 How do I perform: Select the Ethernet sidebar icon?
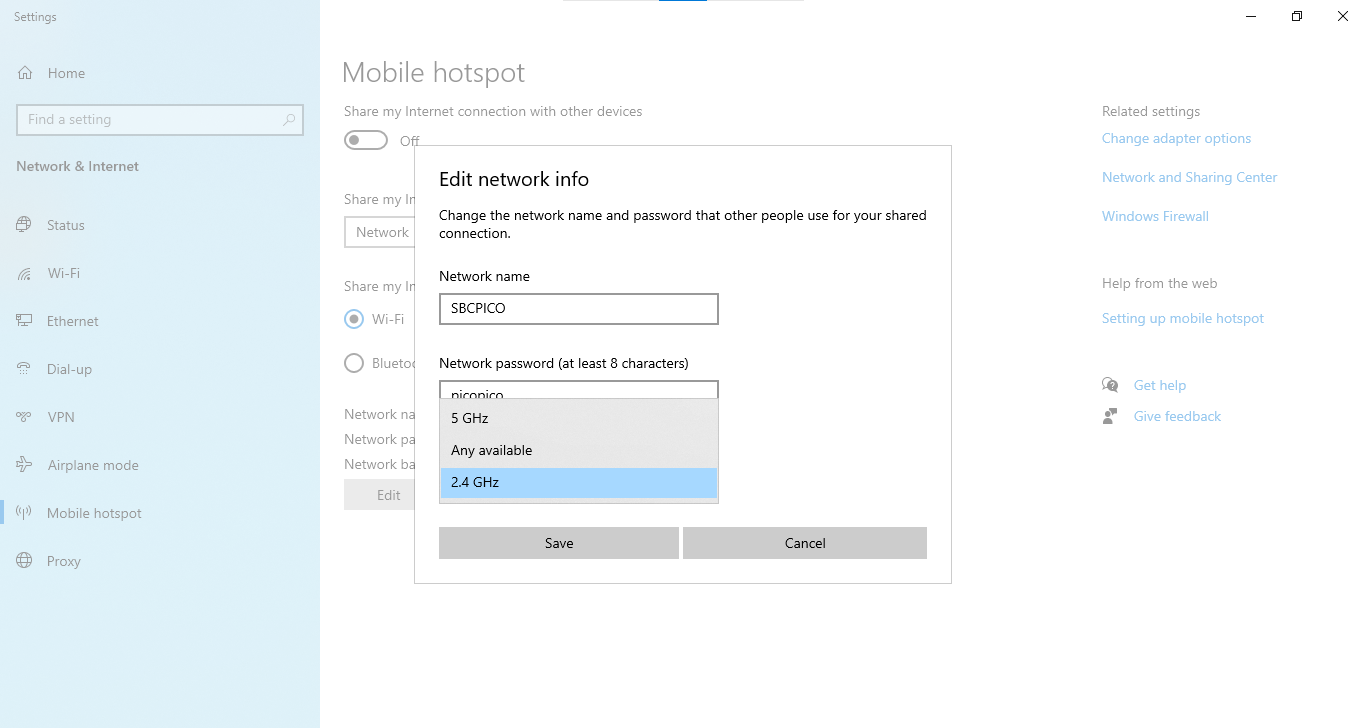(x=23, y=321)
